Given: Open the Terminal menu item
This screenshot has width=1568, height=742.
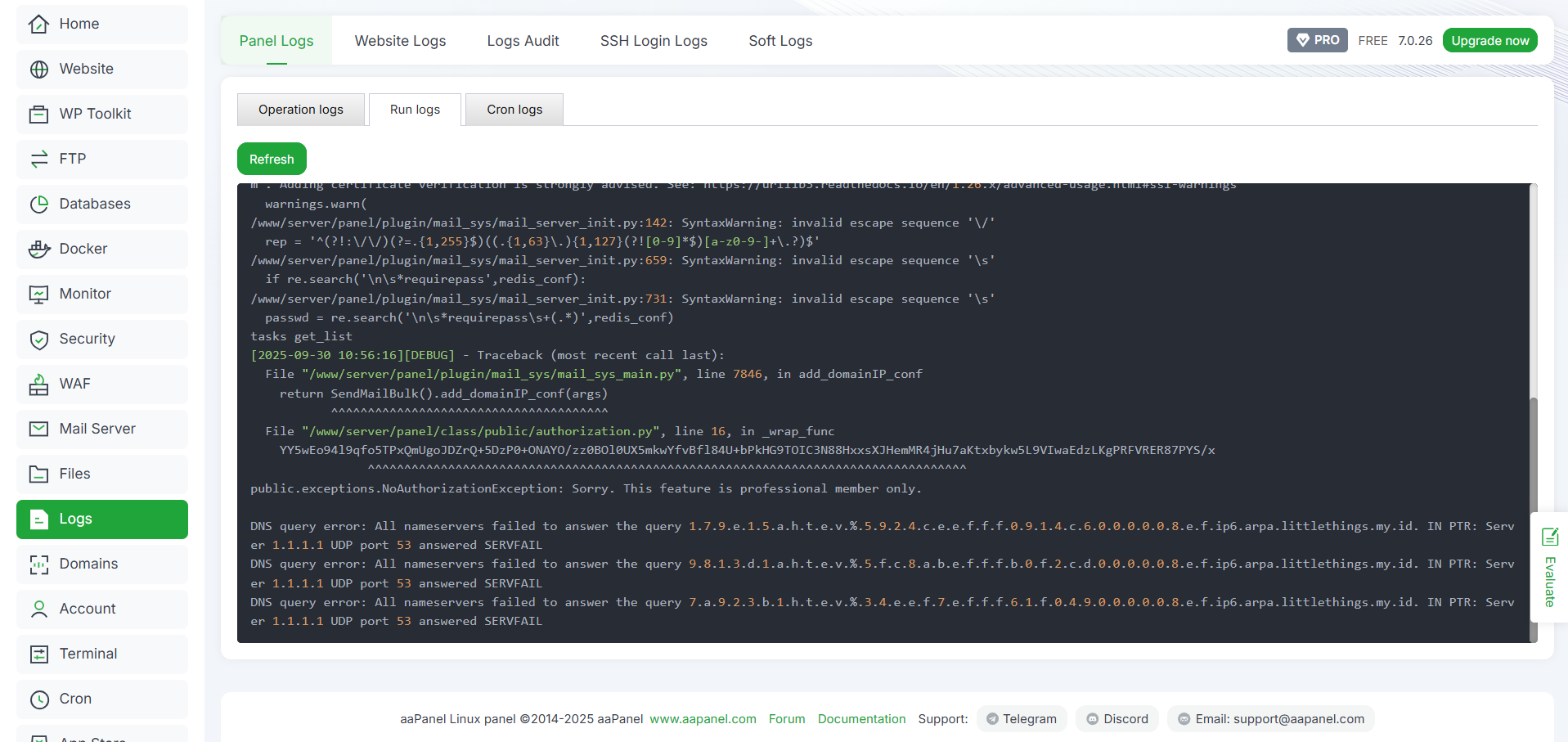Looking at the screenshot, I should [102, 654].
